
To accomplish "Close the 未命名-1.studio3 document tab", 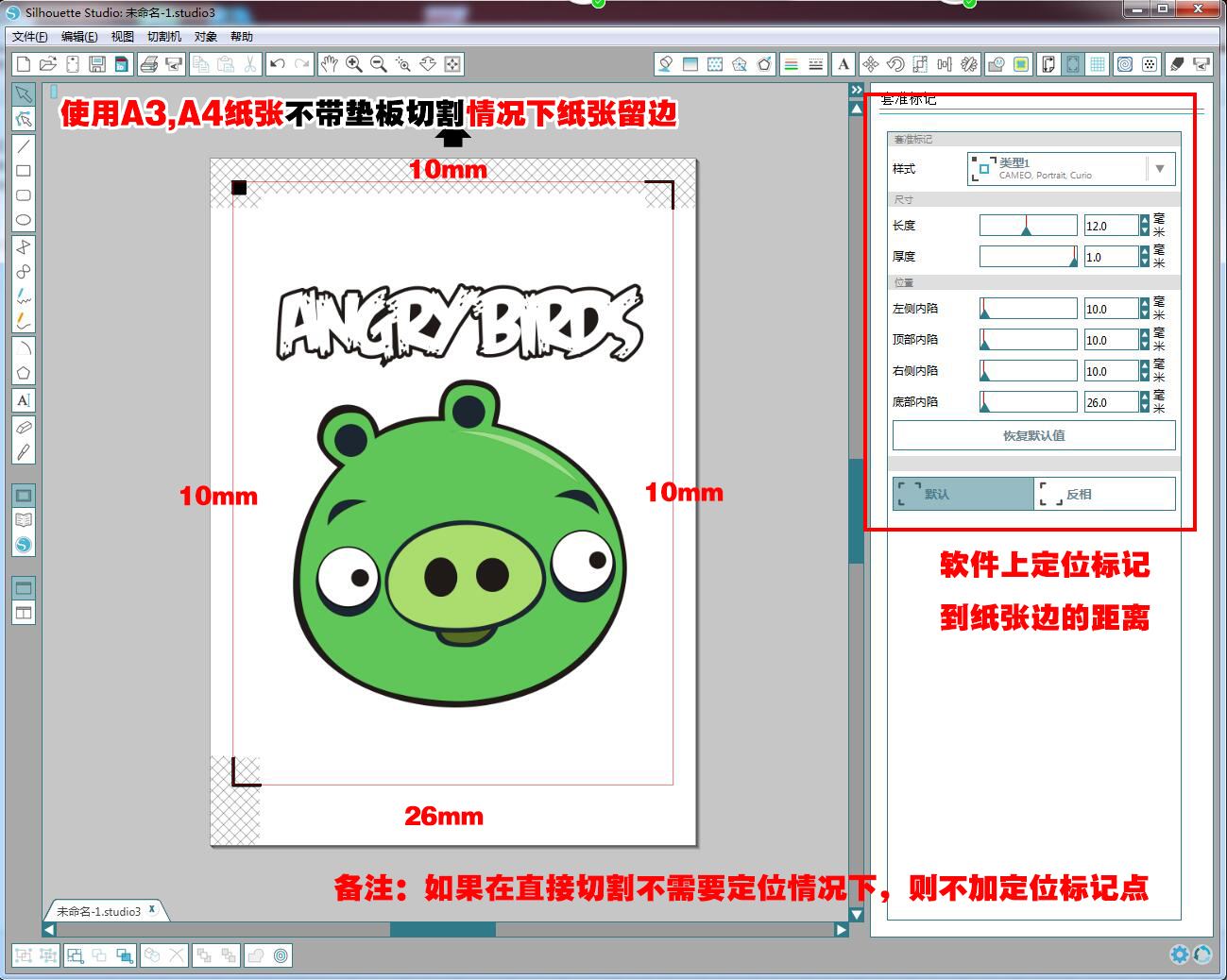I will click(152, 909).
